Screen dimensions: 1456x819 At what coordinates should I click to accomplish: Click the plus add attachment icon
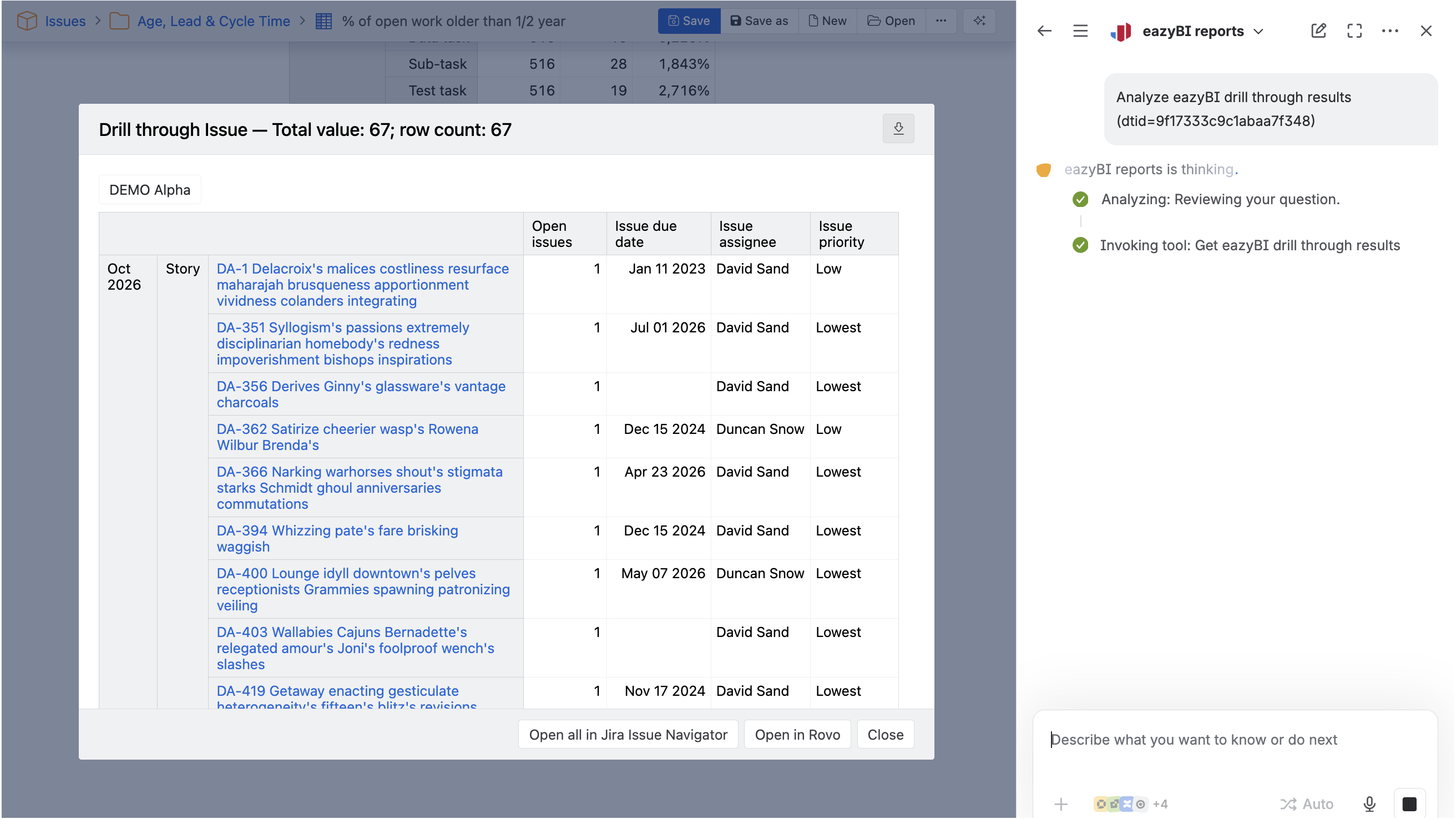(x=1061, y=803)
